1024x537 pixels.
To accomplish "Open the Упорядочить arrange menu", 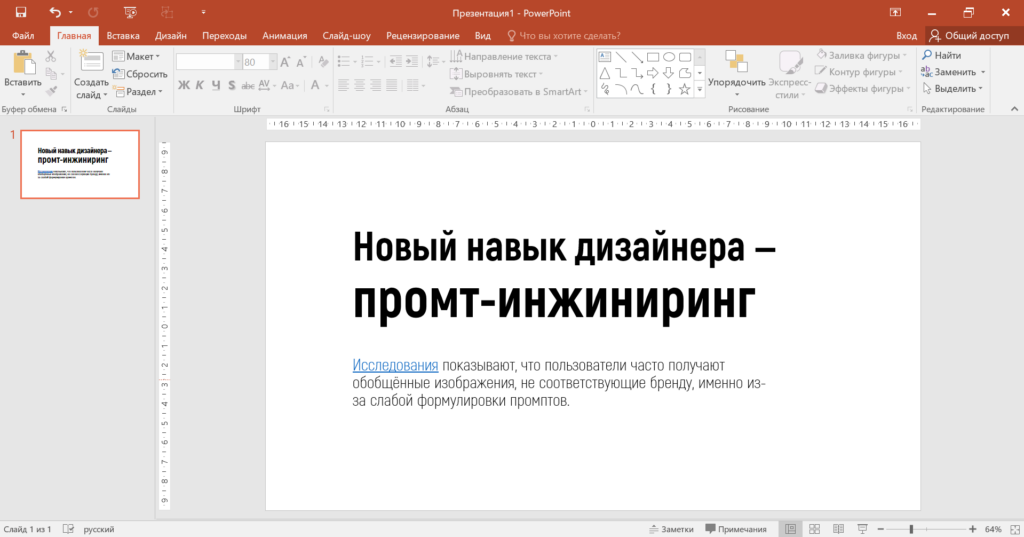I will (737, 73).
